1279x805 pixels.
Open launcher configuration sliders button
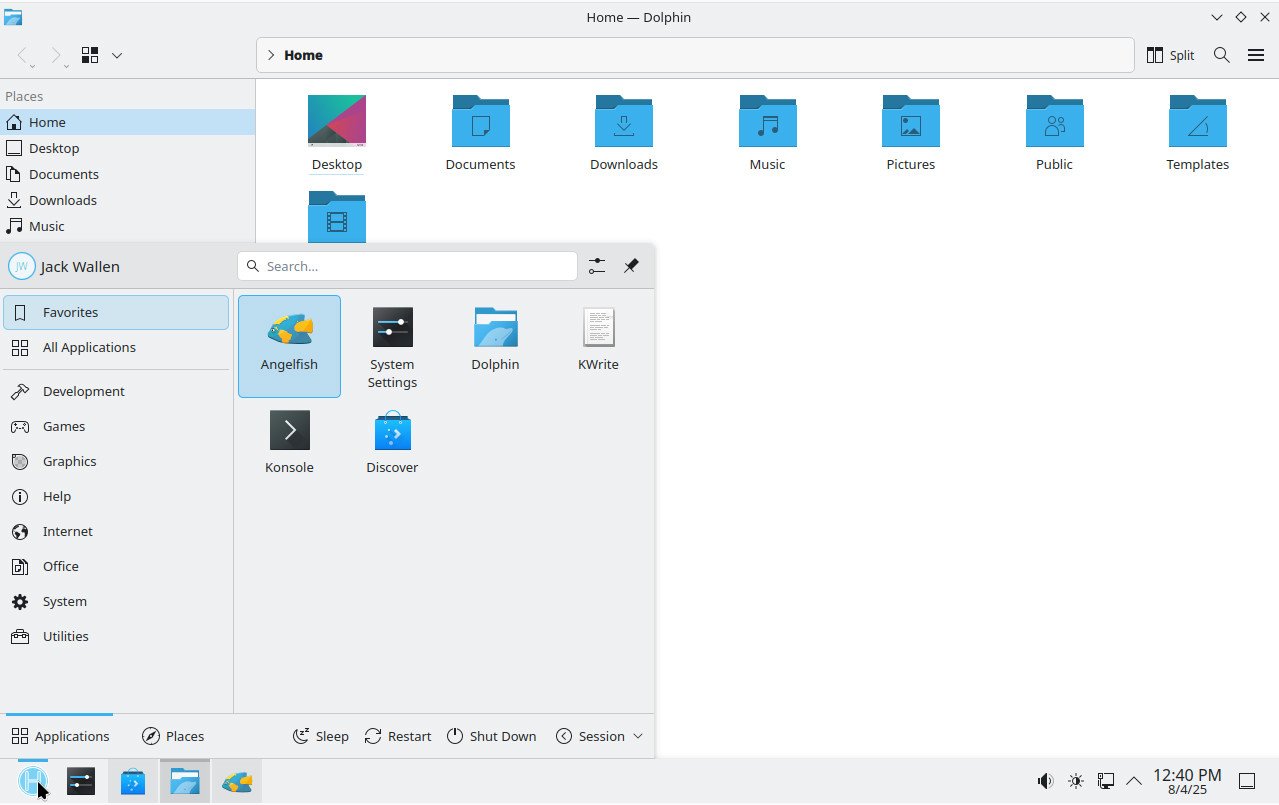click(x=597, y=266)
